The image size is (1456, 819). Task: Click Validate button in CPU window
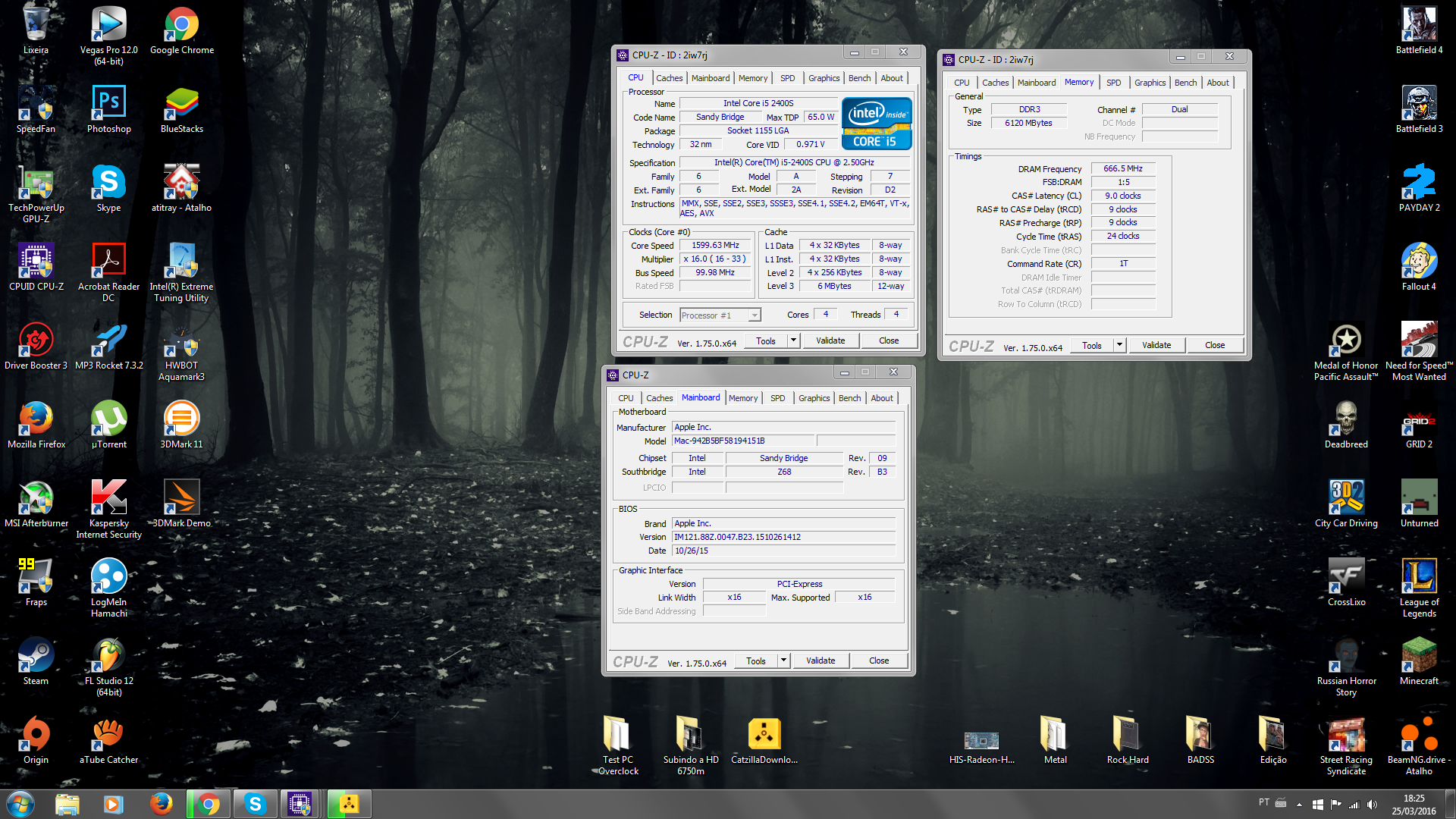(830, 340)
